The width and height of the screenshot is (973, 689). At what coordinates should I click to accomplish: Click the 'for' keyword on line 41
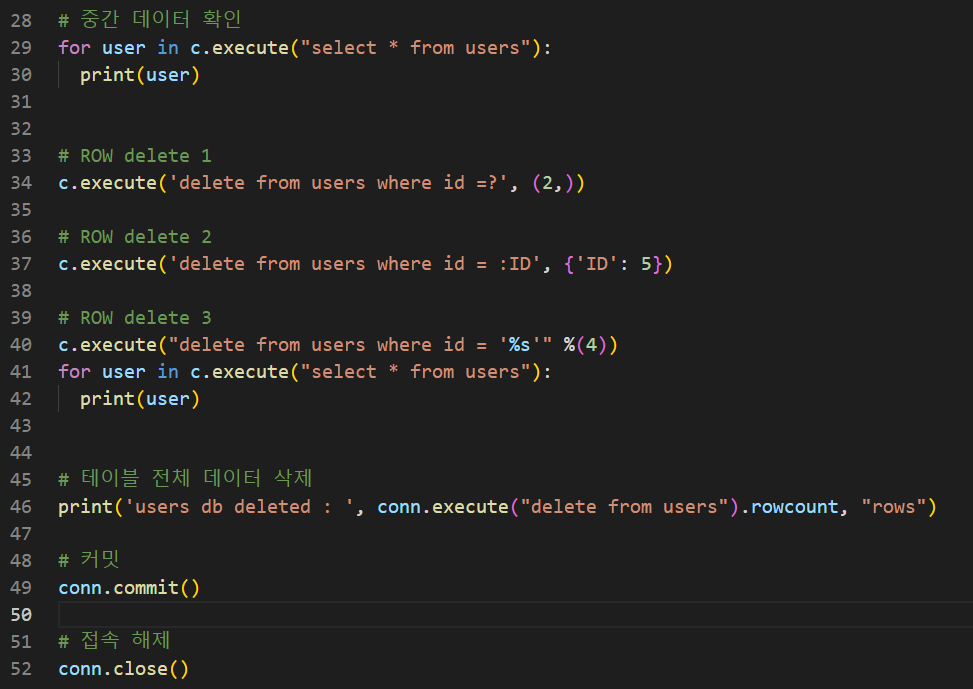pyautogui.click(x=74, y=372)
